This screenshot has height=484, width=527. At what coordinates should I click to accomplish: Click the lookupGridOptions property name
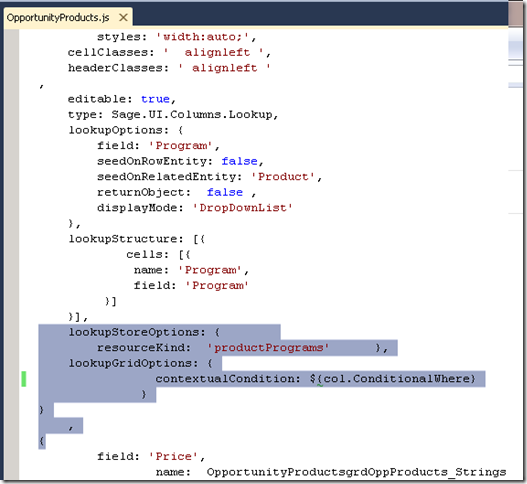133,363
